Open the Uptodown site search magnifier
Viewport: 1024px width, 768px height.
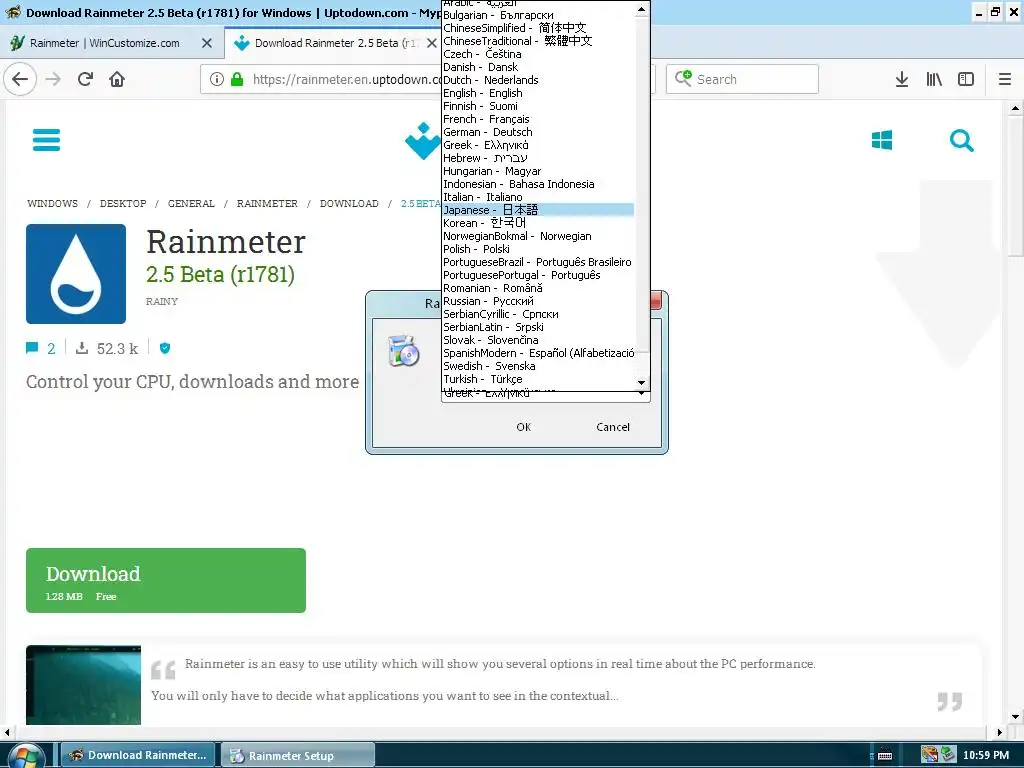point(961,140)
